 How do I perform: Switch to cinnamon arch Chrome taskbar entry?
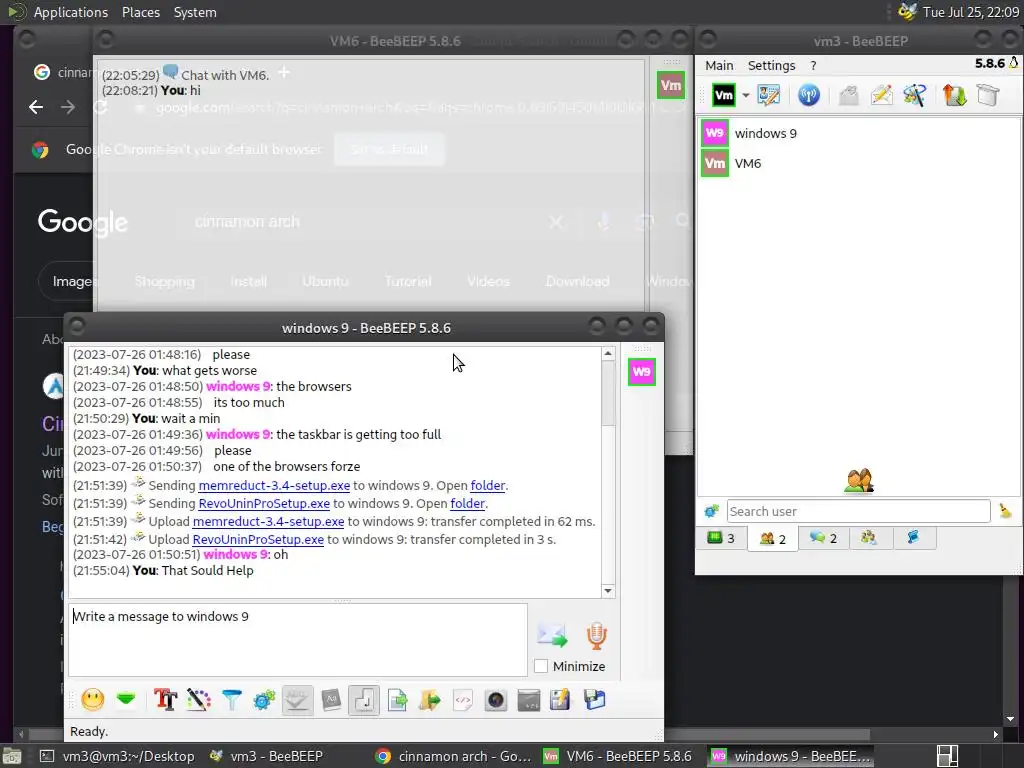453,756
